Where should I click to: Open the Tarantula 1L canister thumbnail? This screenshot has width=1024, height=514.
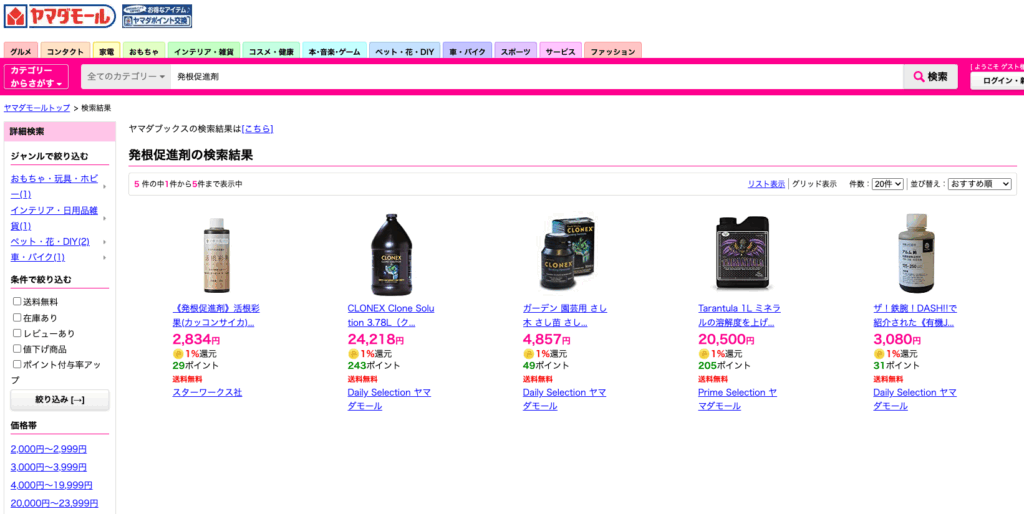(x=741, y=253)
